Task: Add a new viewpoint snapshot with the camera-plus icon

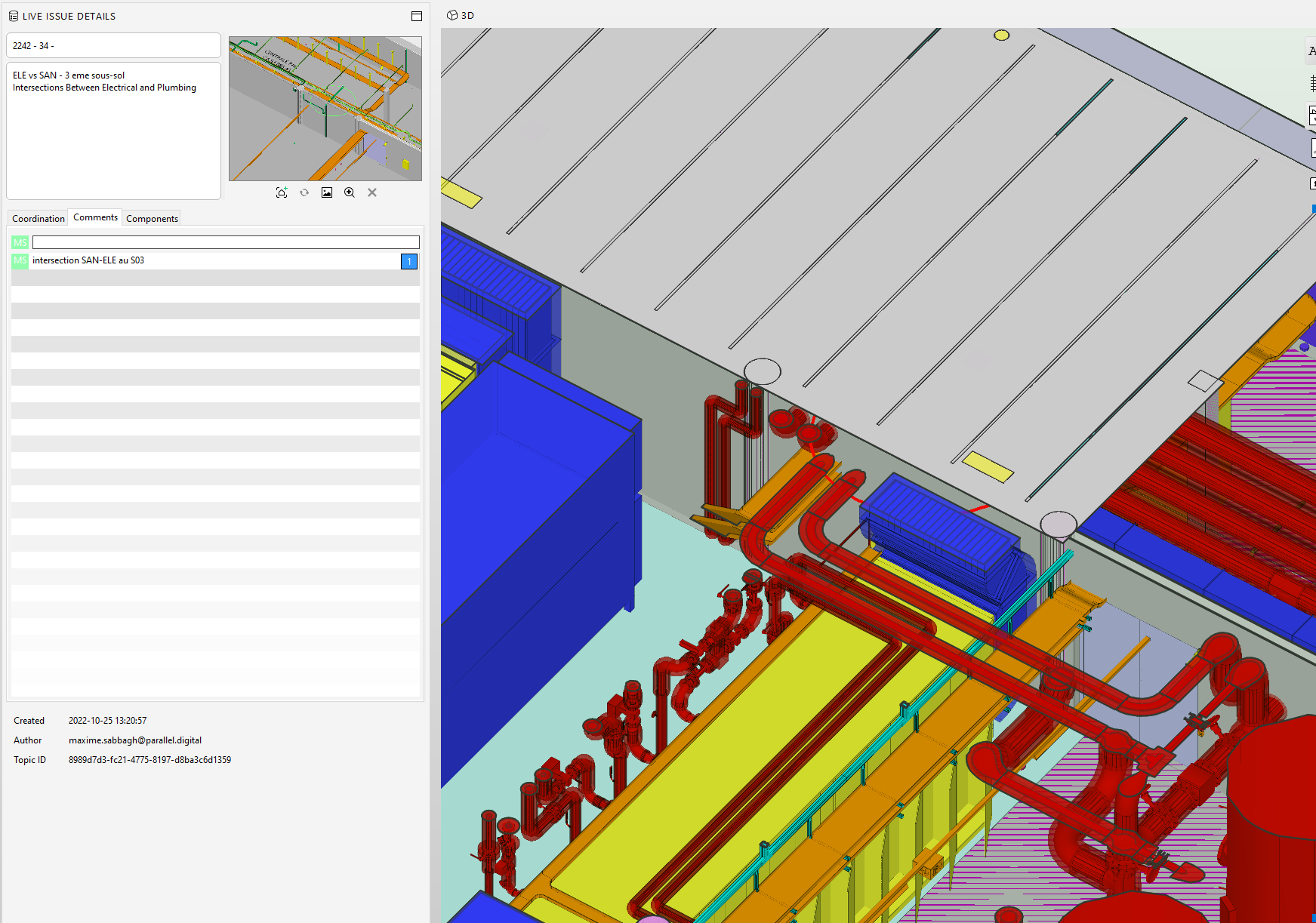Action: tap(282, 192)
